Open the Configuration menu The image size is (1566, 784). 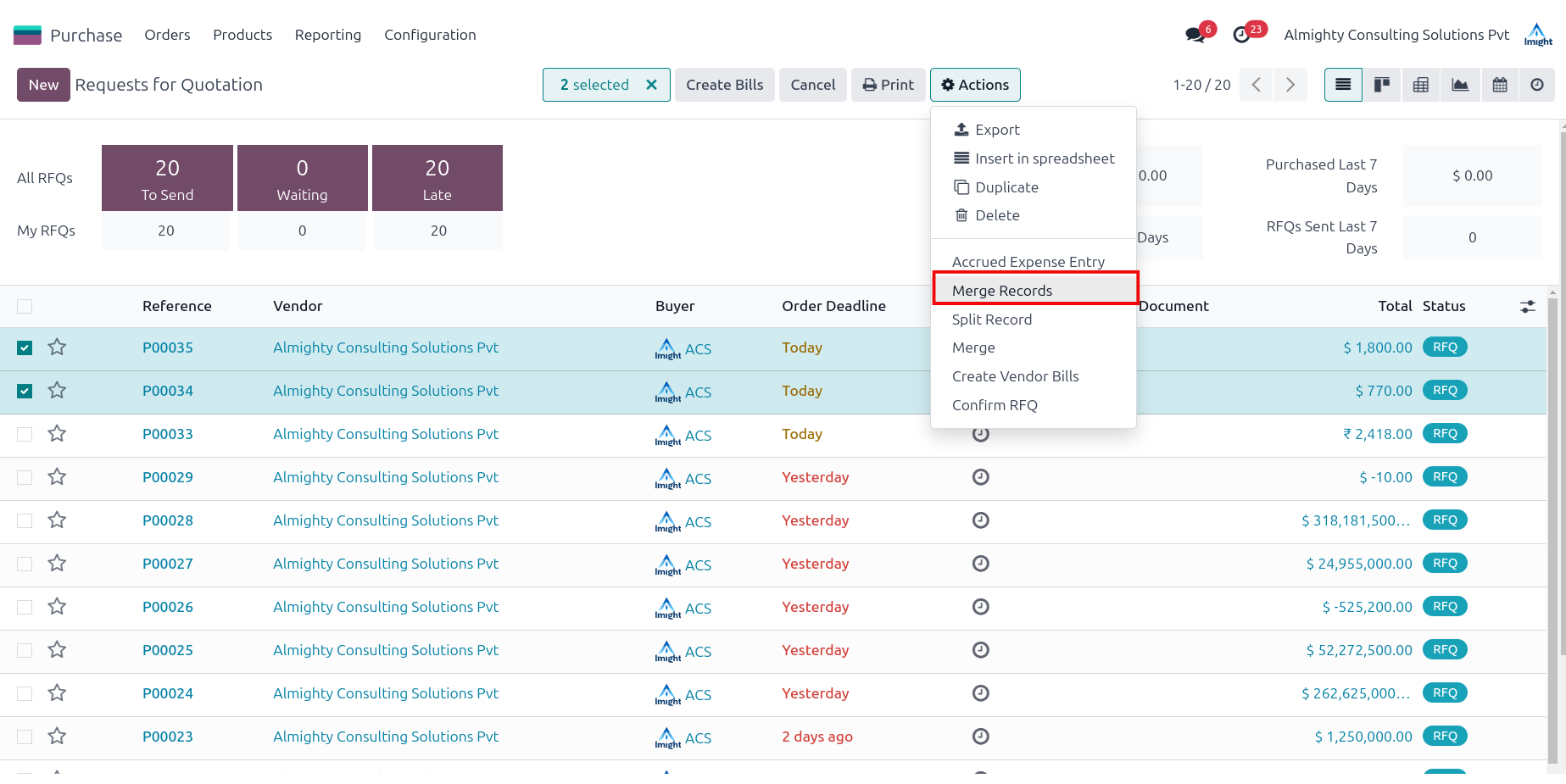(430, 35)
